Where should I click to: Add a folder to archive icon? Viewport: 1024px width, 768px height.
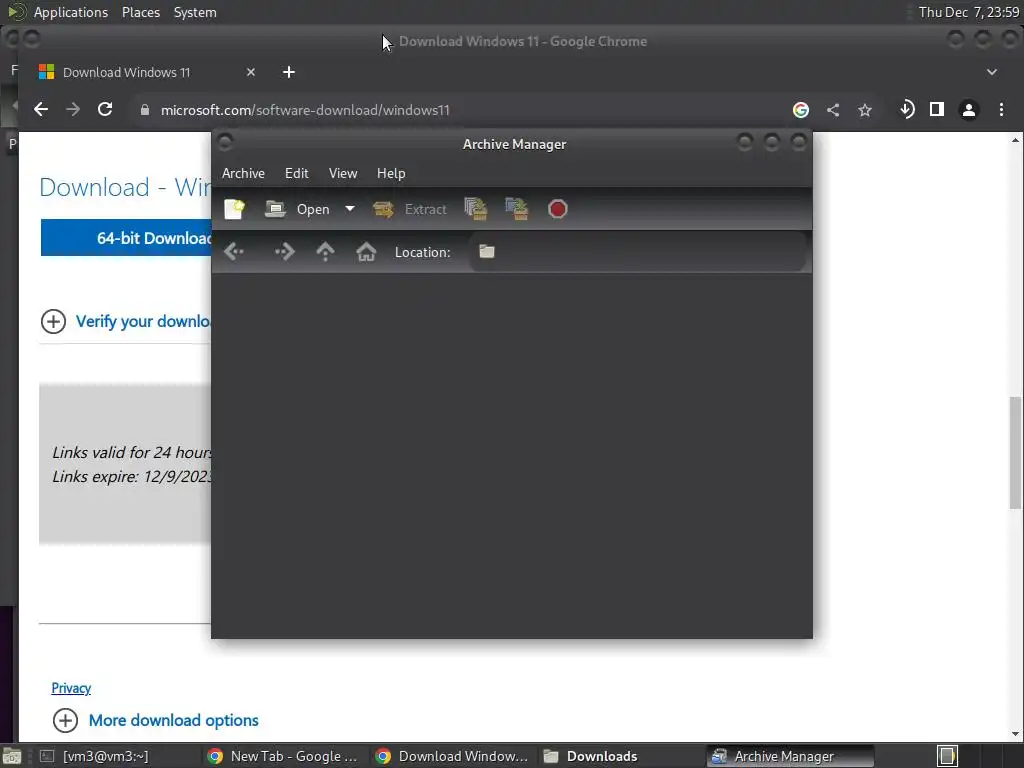(x=517, y=209)
